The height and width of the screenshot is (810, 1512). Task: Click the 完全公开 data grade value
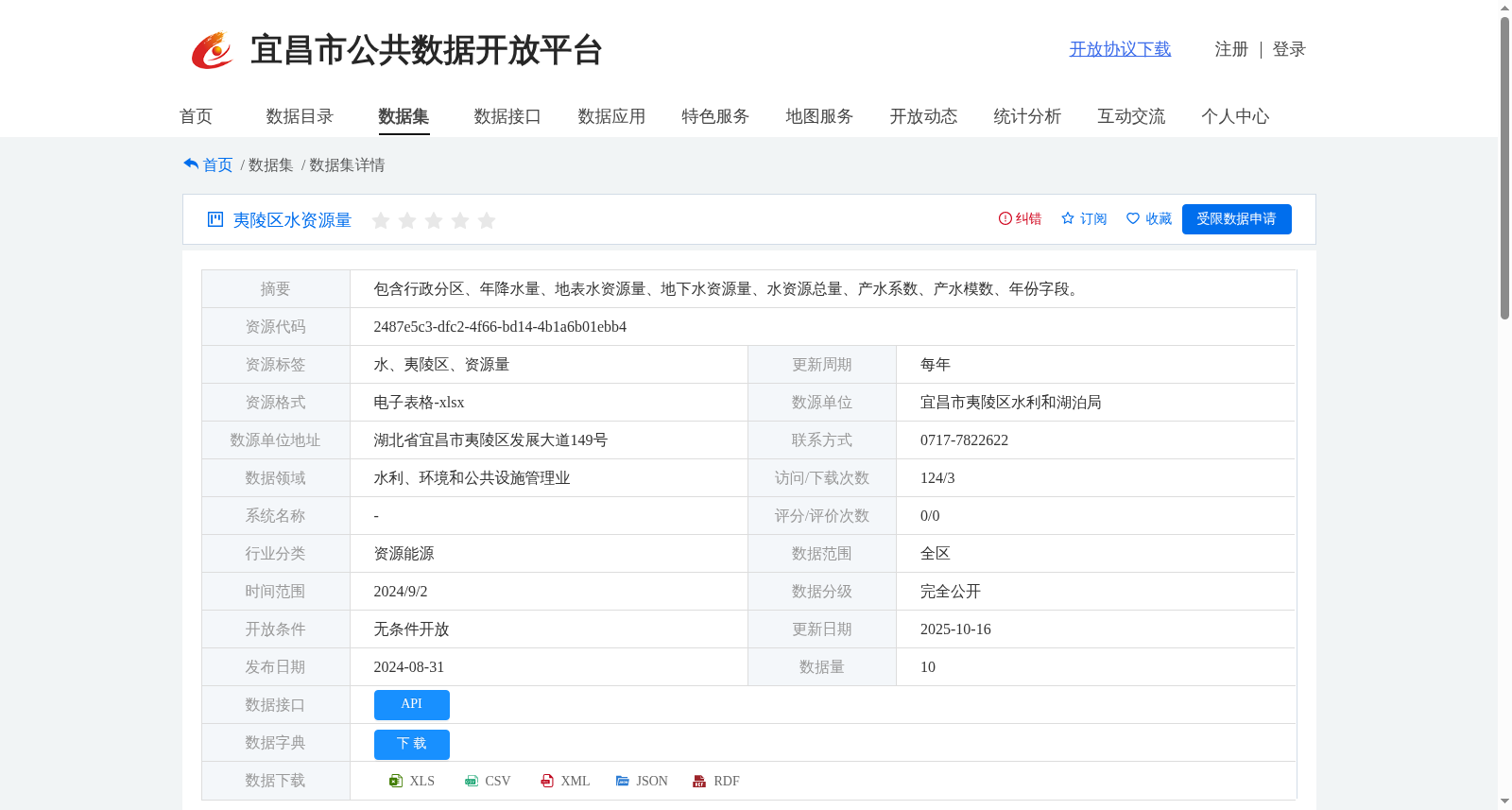point(951,592)
